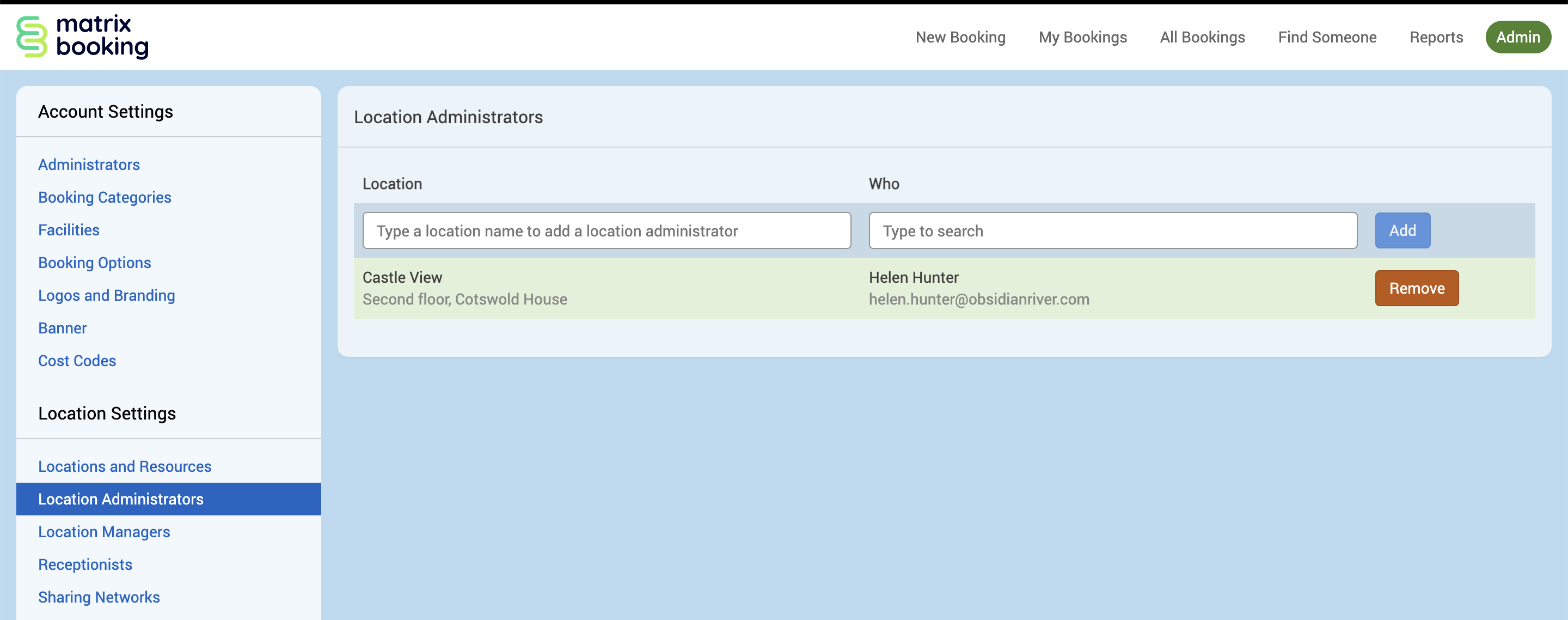
Task: Click the green Admin button
Action: (1517, 37)
